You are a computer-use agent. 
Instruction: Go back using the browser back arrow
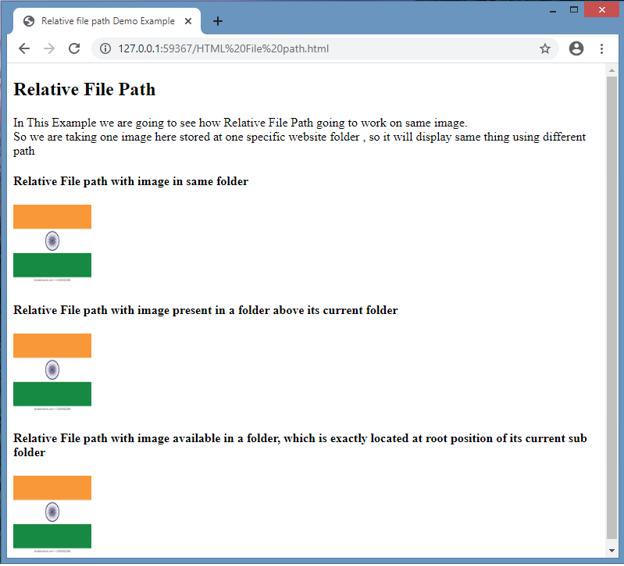[x=24, y=49]
